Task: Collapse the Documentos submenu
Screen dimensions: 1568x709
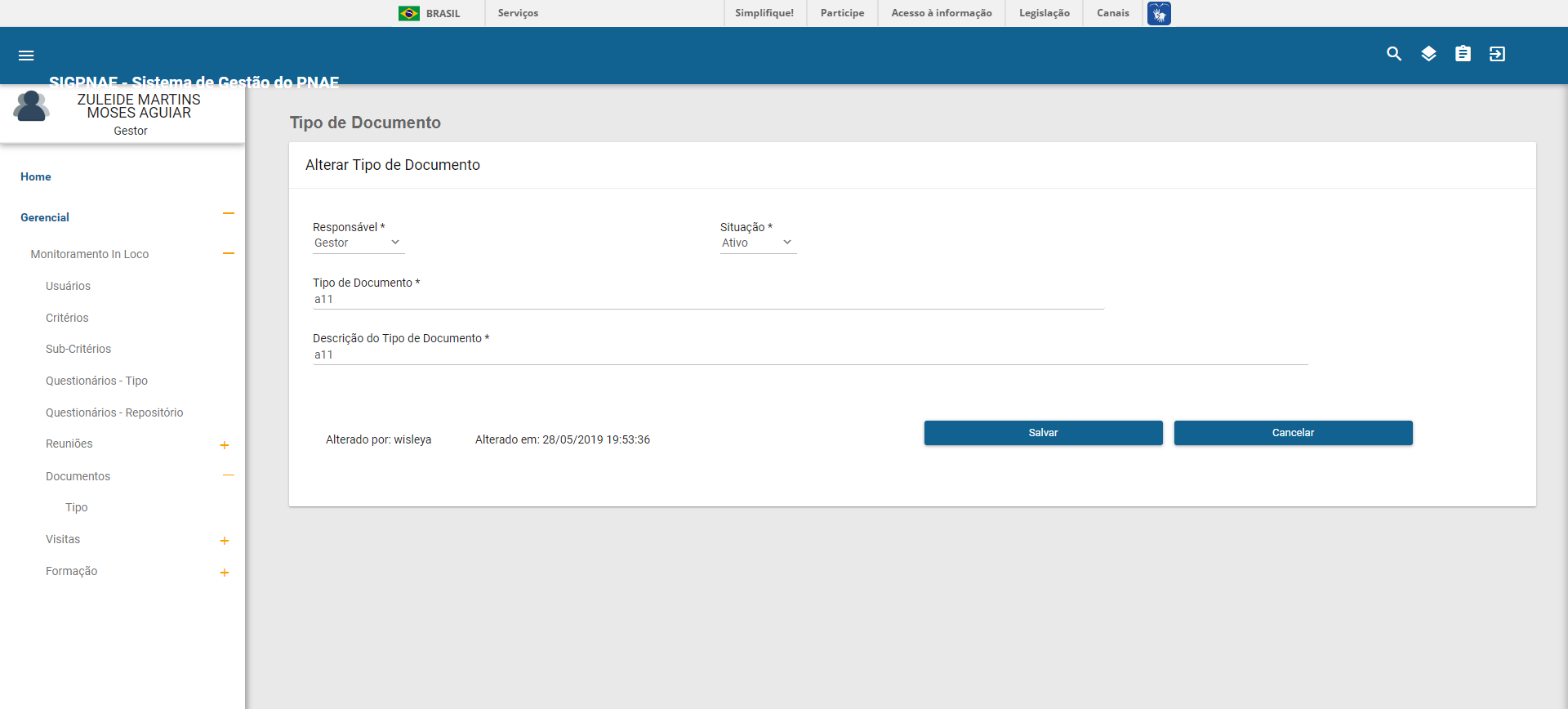Action: pos(229,475)
